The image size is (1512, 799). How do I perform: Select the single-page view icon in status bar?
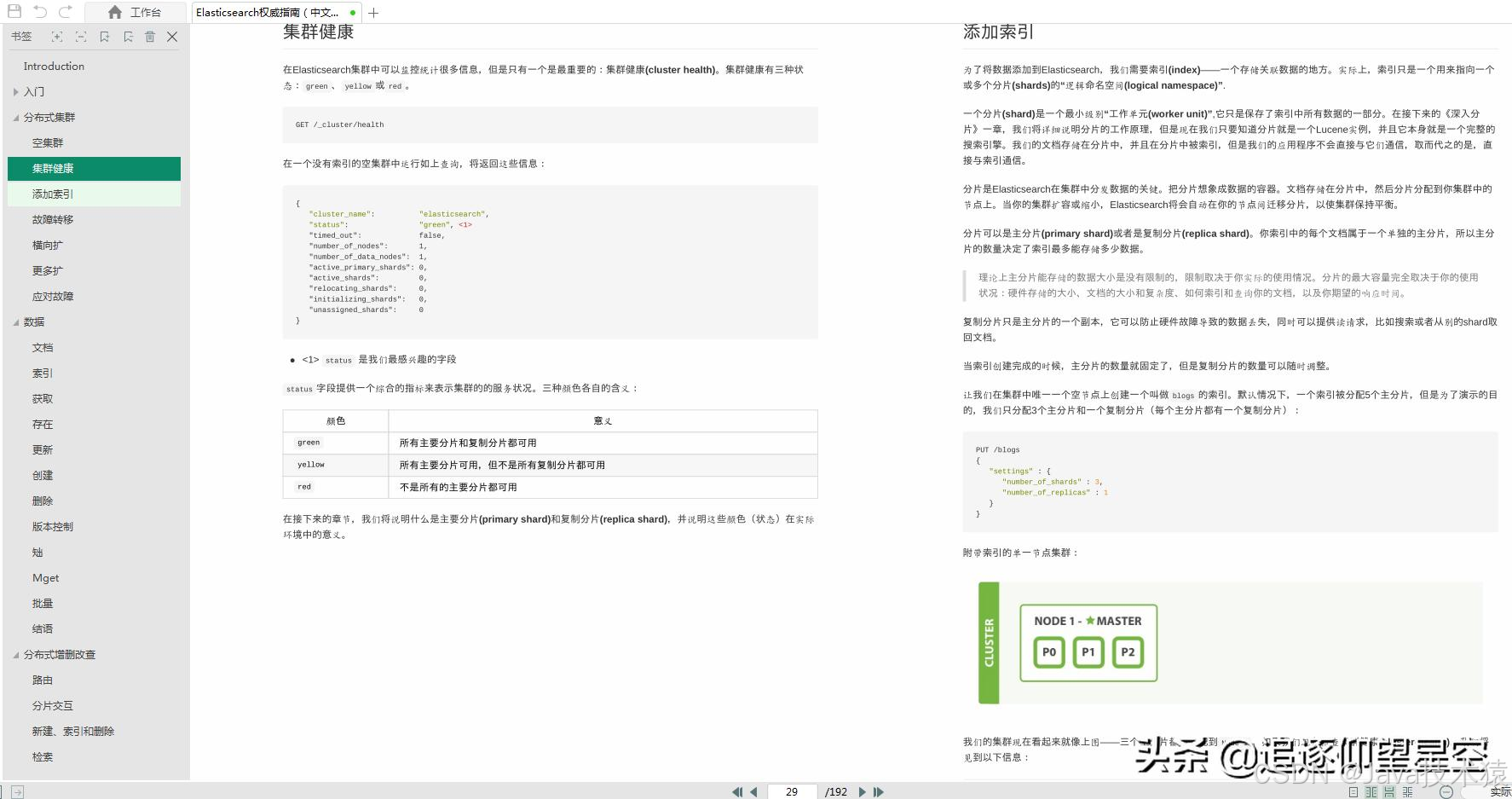coord(1353,792)
